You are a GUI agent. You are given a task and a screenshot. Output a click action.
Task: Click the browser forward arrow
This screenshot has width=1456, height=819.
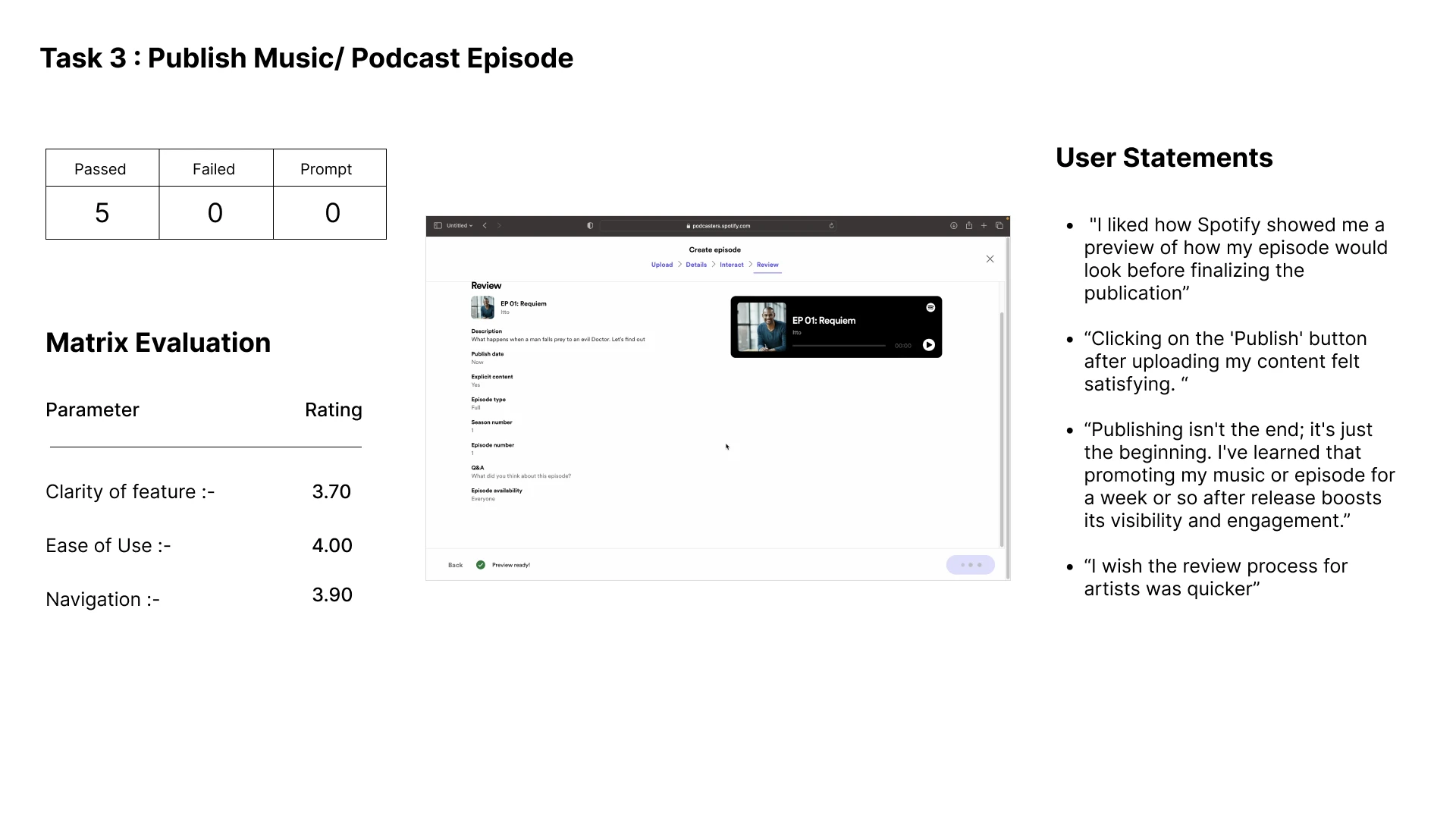pos(499,226)
